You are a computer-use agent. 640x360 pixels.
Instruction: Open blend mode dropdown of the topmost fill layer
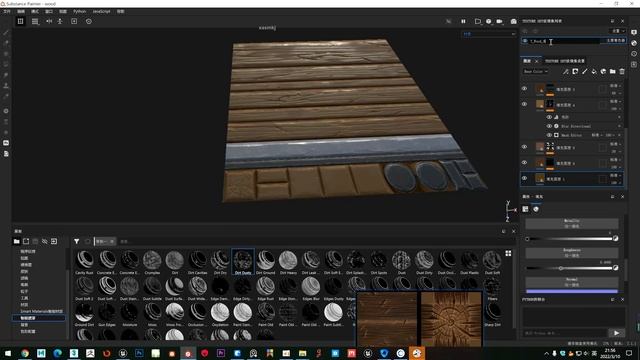(615, 86)
